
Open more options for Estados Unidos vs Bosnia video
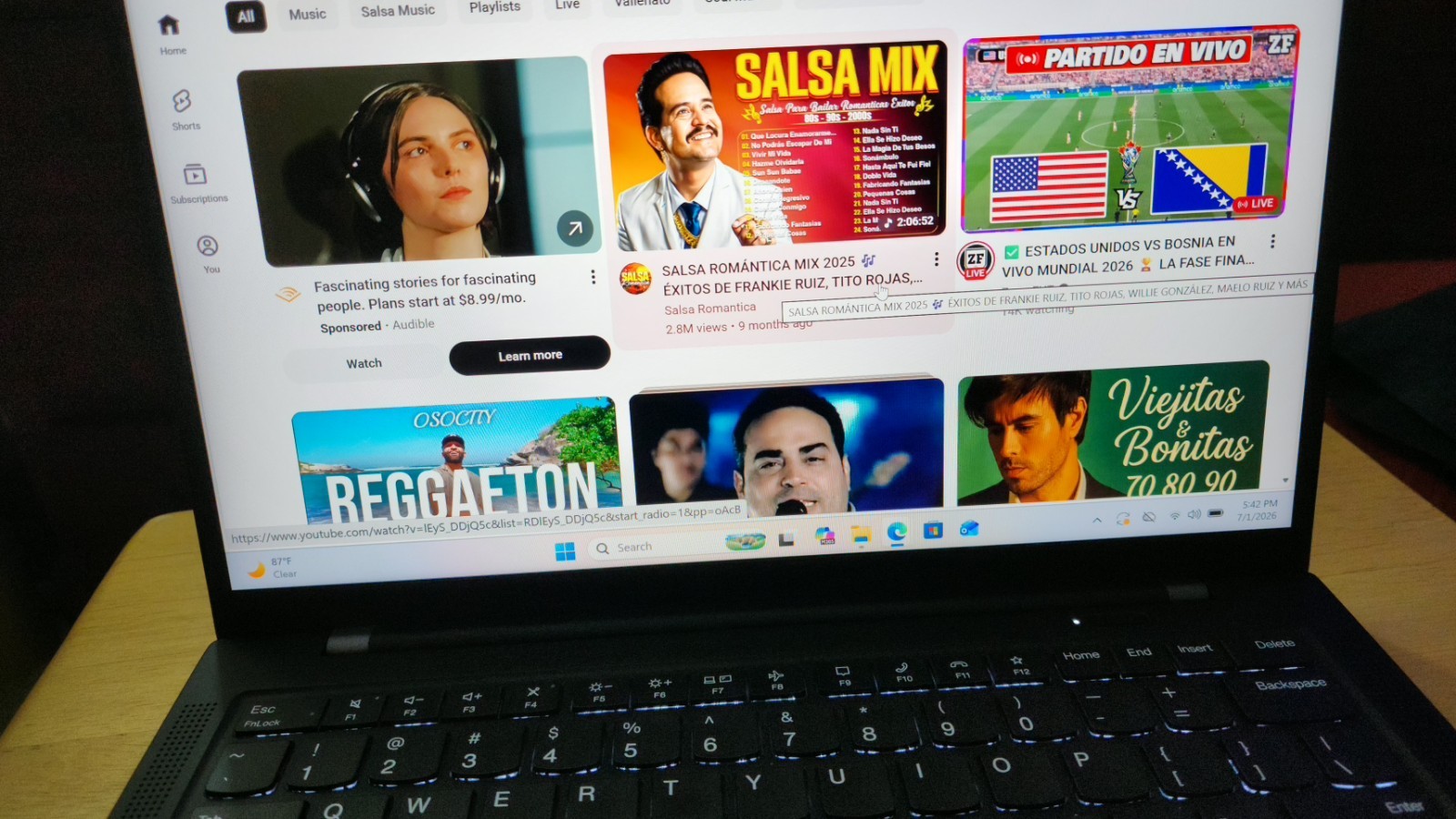(x=1272, y=241)
